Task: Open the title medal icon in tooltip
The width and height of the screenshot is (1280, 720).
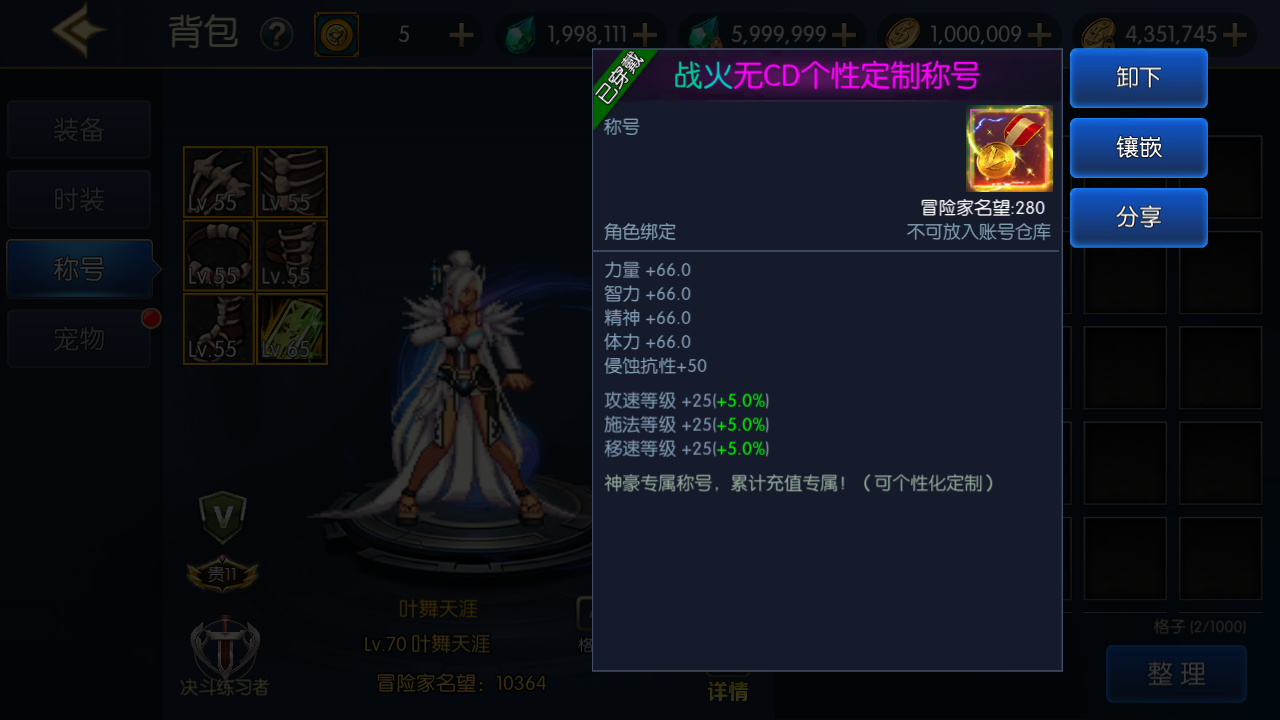Action: point(1010,149)
